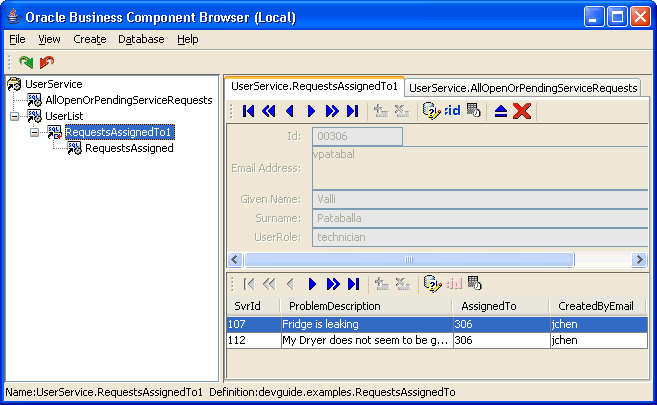Viewport: 657px width, 405px height.
Task: Click delete row icon in lower toolbar
Action: (x=403, y=284)
